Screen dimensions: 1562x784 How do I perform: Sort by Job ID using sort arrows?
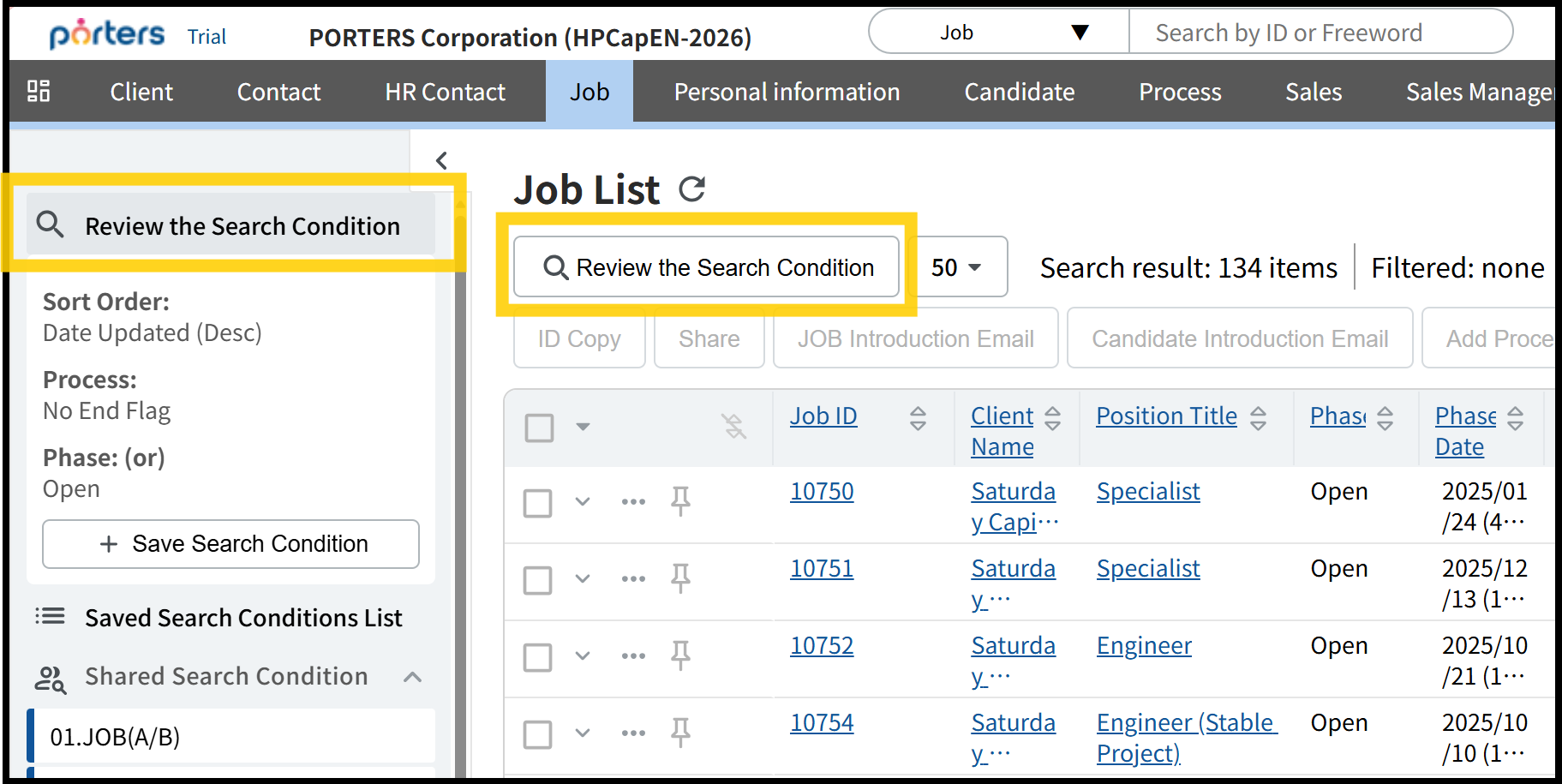[x=918, y=418]
